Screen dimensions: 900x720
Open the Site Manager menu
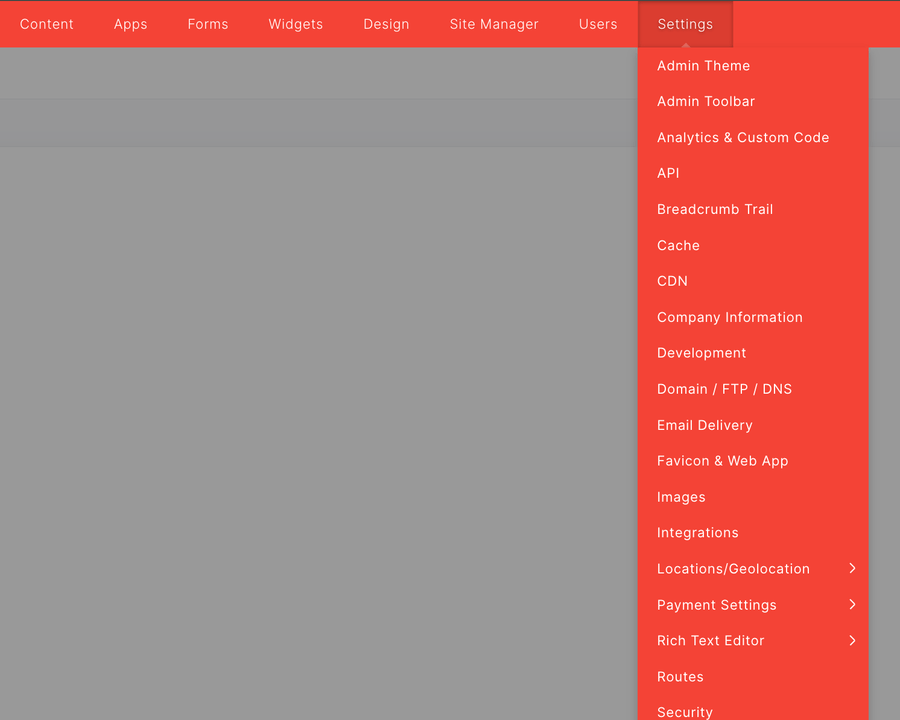coord(494,24)
